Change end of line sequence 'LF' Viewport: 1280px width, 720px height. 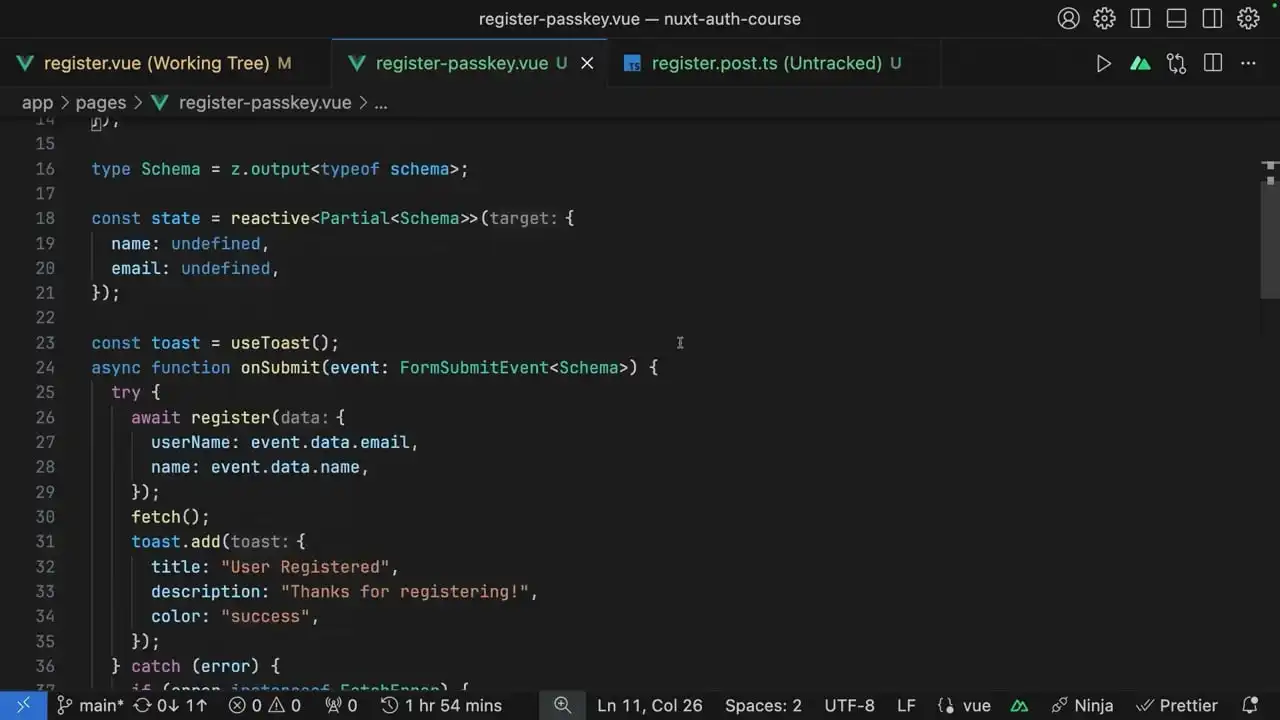906,705
